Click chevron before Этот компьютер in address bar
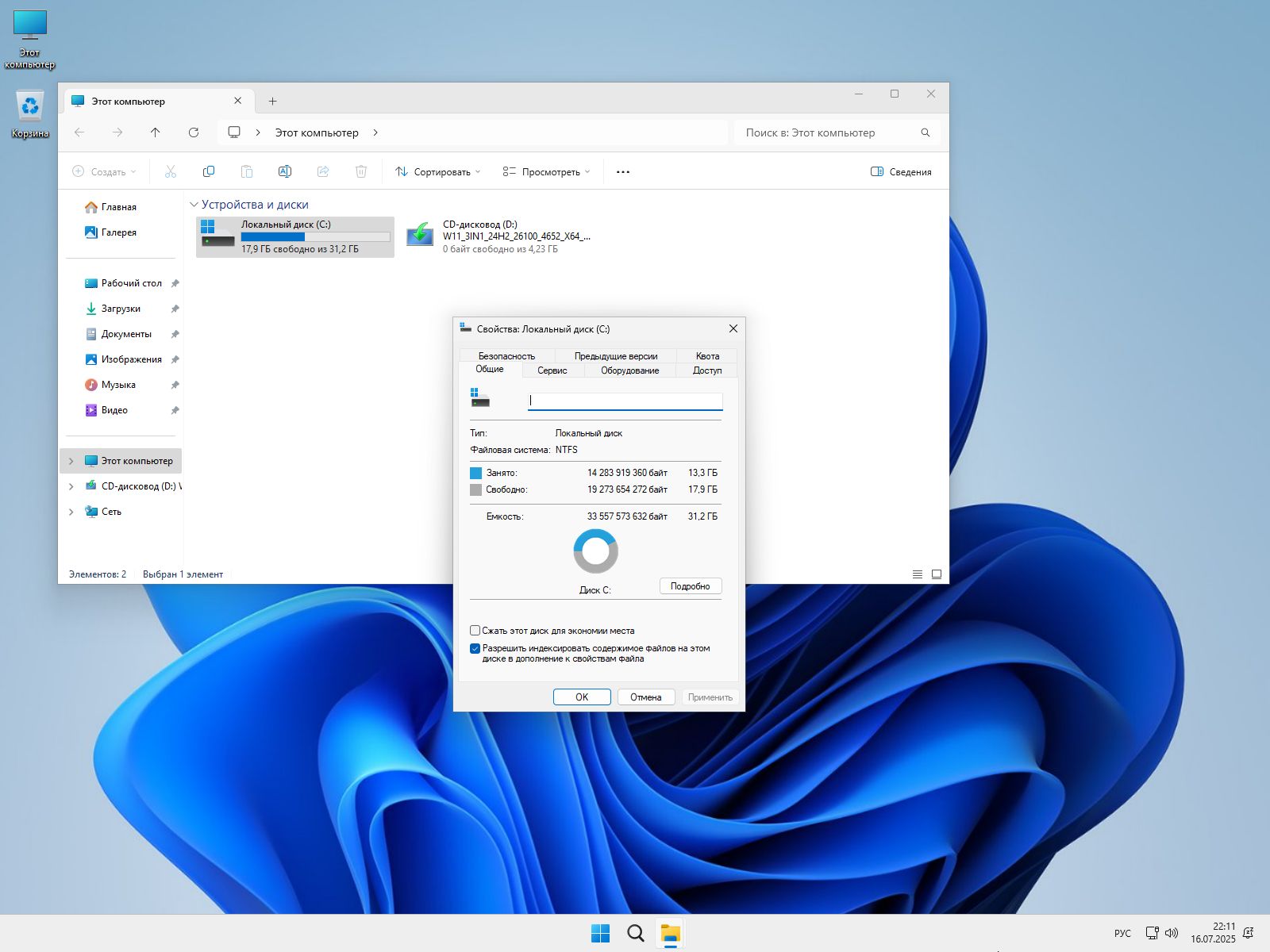Screen dimensions: 1270x952 coord(258,132)
